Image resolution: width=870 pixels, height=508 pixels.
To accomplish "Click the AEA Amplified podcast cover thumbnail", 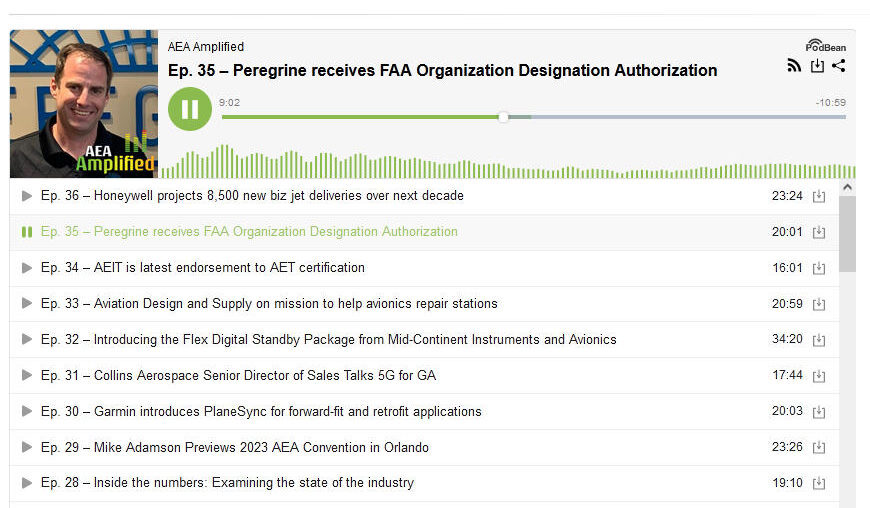I will point(84,104).
